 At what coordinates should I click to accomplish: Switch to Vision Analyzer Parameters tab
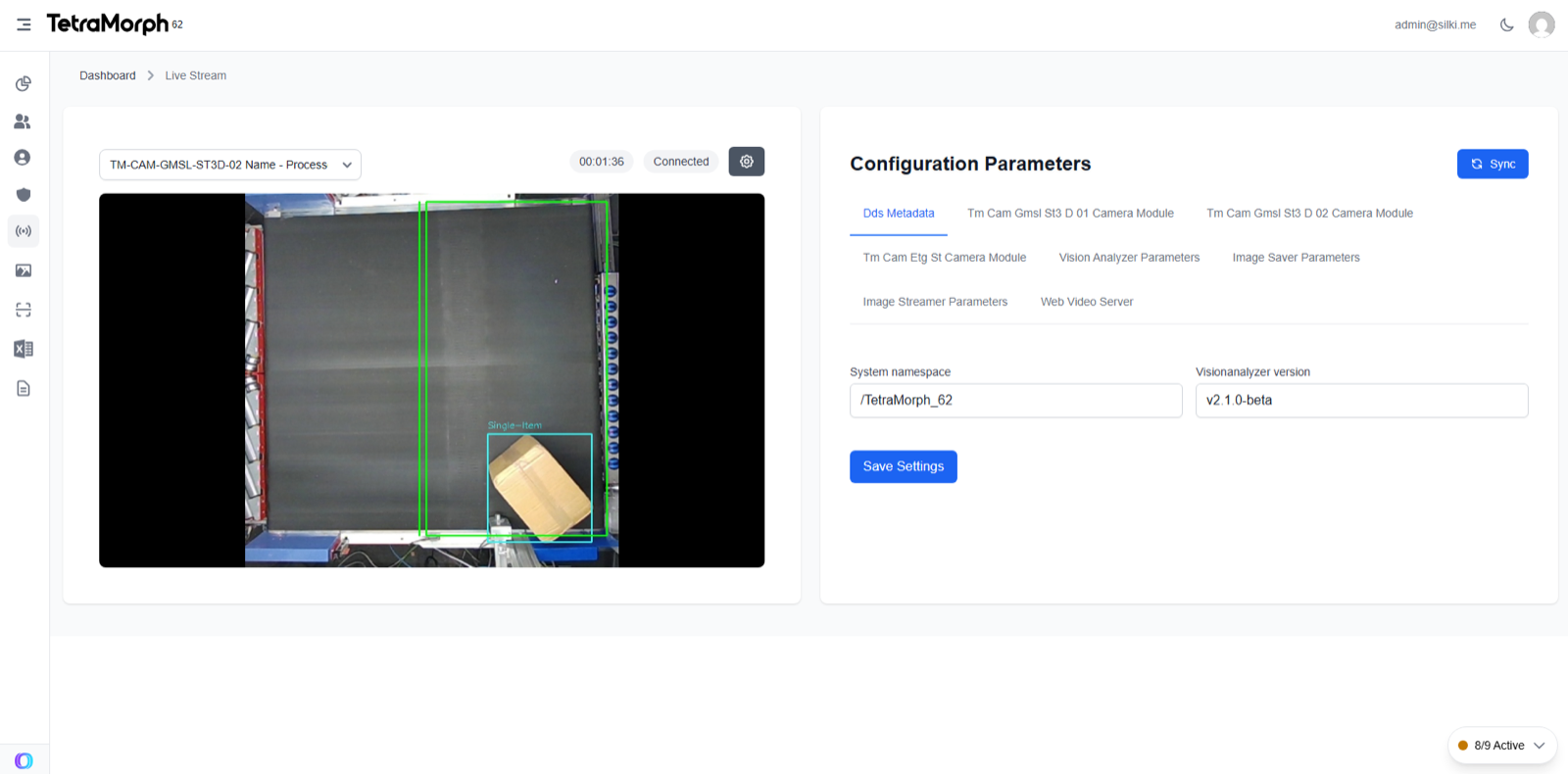pyautogui.click(x=1129, y=258)
